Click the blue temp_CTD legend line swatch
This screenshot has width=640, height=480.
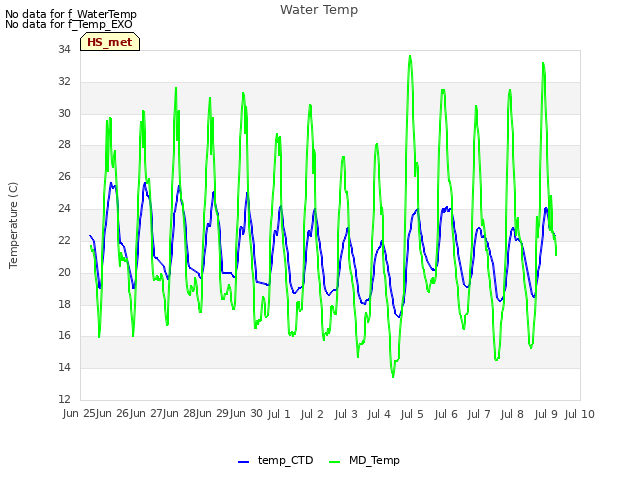click(243, 462)
